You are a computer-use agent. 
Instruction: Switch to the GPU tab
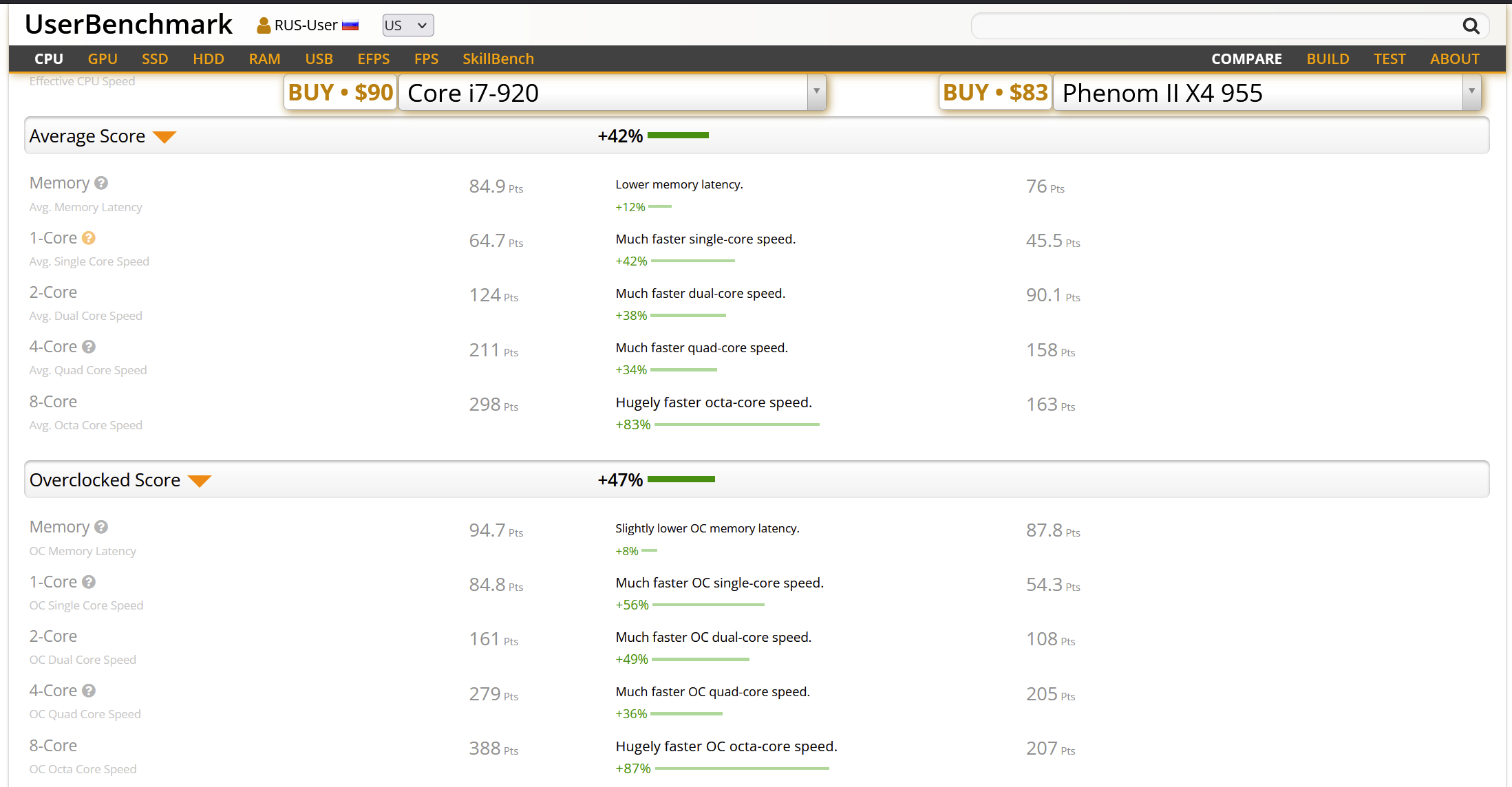point(103,59)
